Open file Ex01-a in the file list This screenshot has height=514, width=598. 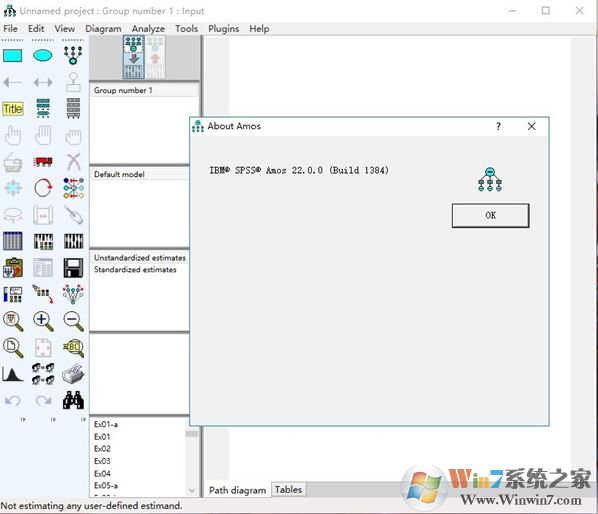pos(106,424)
